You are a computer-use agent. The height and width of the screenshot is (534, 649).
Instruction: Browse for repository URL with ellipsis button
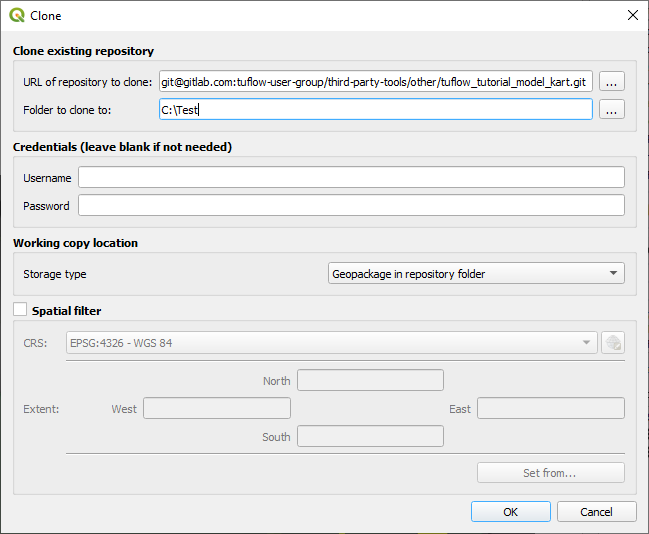click(x=612, y=81)
